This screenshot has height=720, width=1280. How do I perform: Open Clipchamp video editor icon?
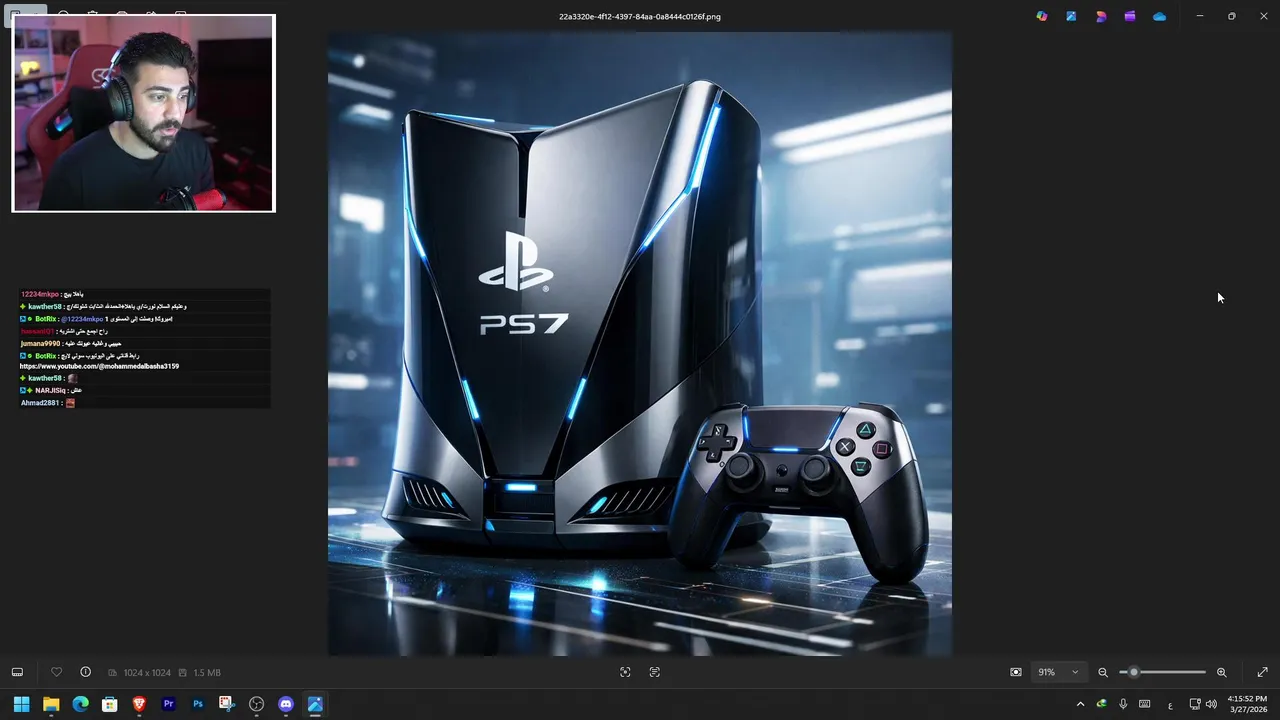coord(1130,16)
